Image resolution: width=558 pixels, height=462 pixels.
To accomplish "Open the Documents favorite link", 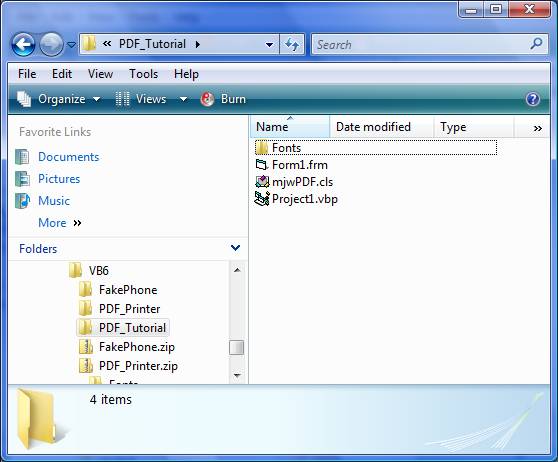I will [x=69, y=157].
